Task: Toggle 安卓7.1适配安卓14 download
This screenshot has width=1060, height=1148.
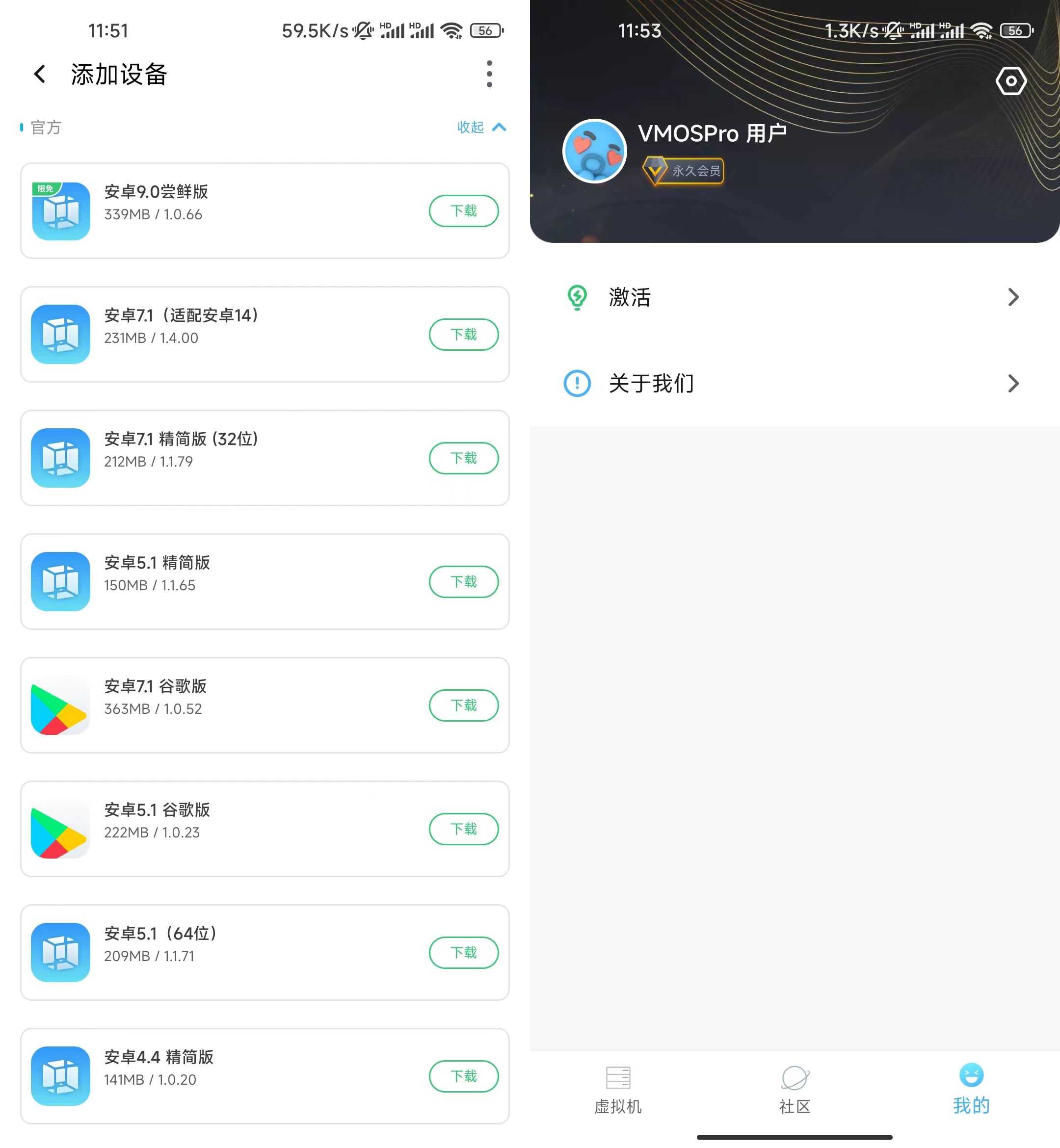Action: (x=462, y=334)
